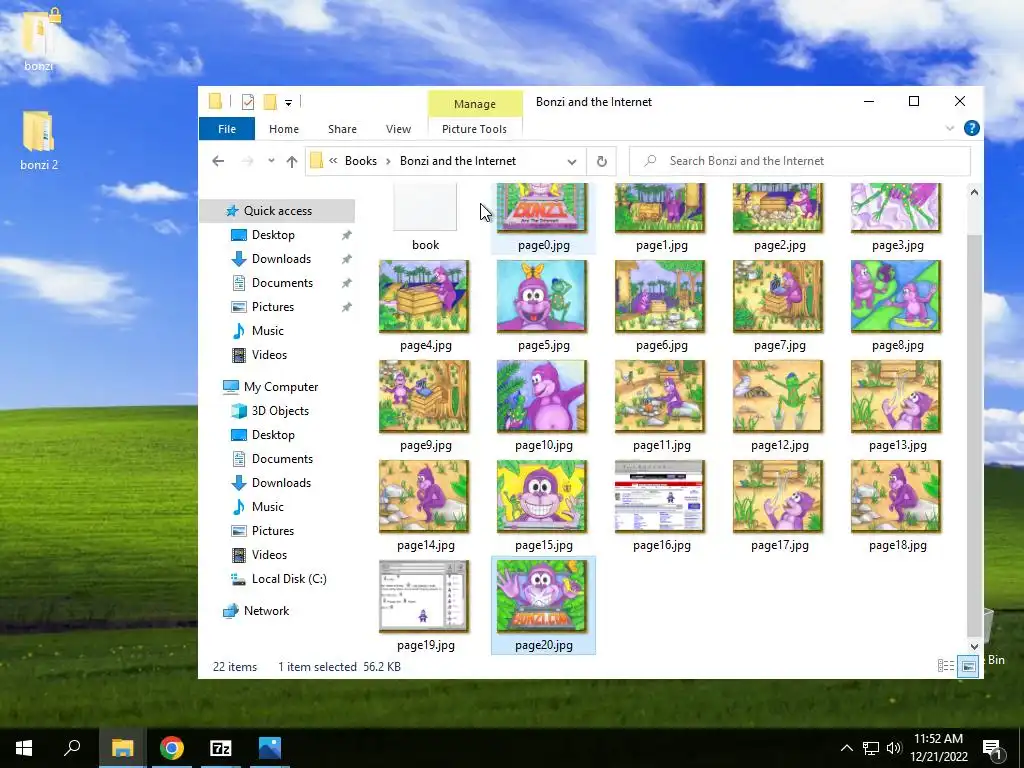Expand the ribbon with the chevron
This screenshot has height=768, width=1024.
[x=950, y=128]
